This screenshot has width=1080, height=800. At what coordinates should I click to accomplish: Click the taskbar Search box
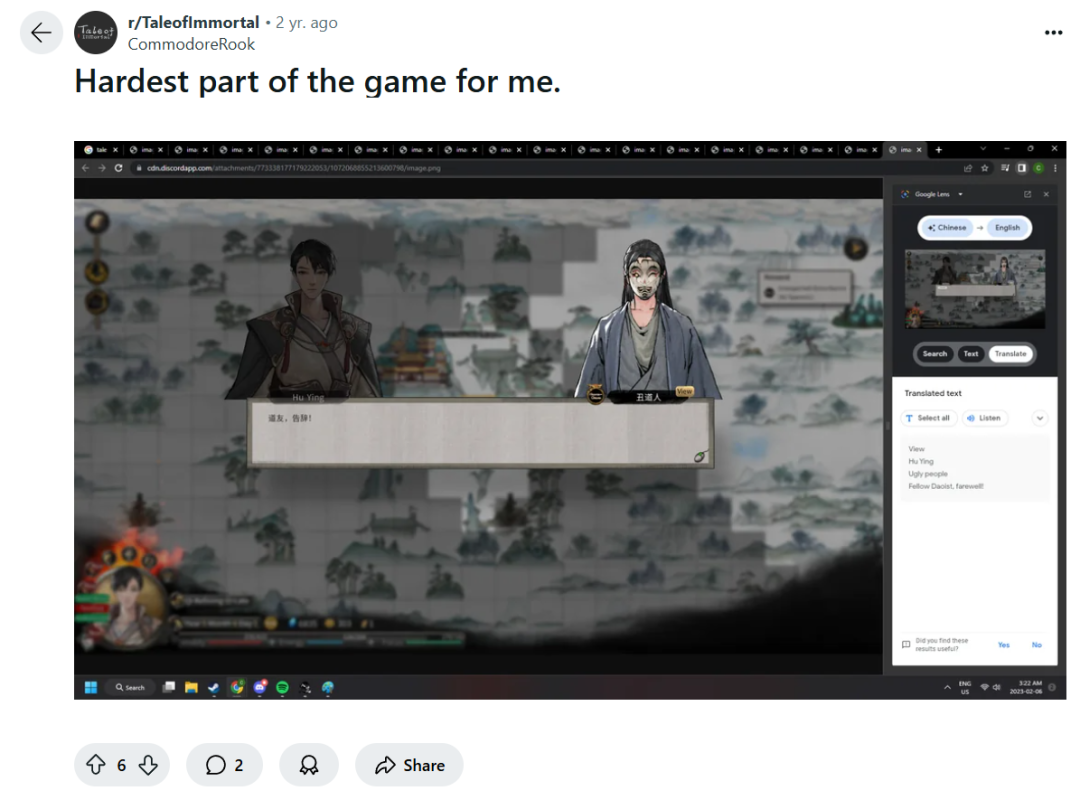tap(130, 687)
